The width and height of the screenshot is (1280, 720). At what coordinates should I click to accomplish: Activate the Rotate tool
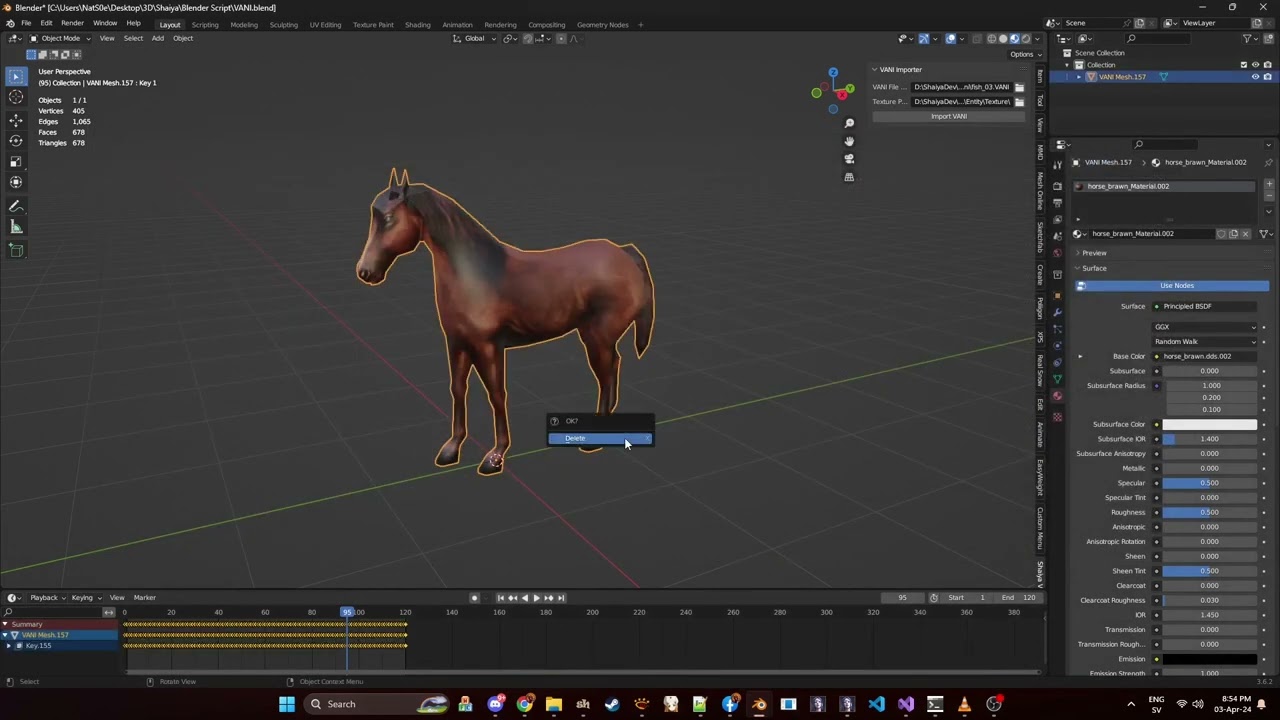[16, 141]
